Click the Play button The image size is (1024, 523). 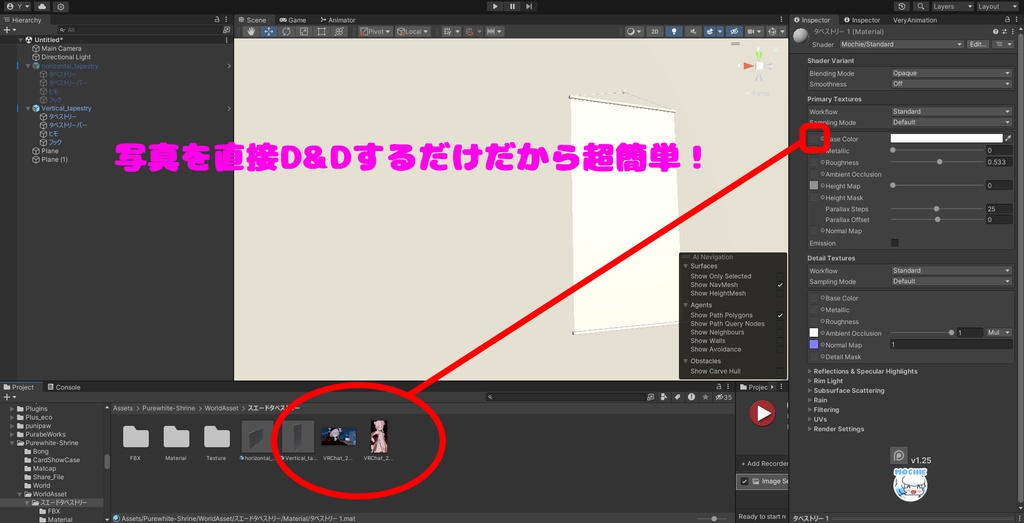point(495,7)
